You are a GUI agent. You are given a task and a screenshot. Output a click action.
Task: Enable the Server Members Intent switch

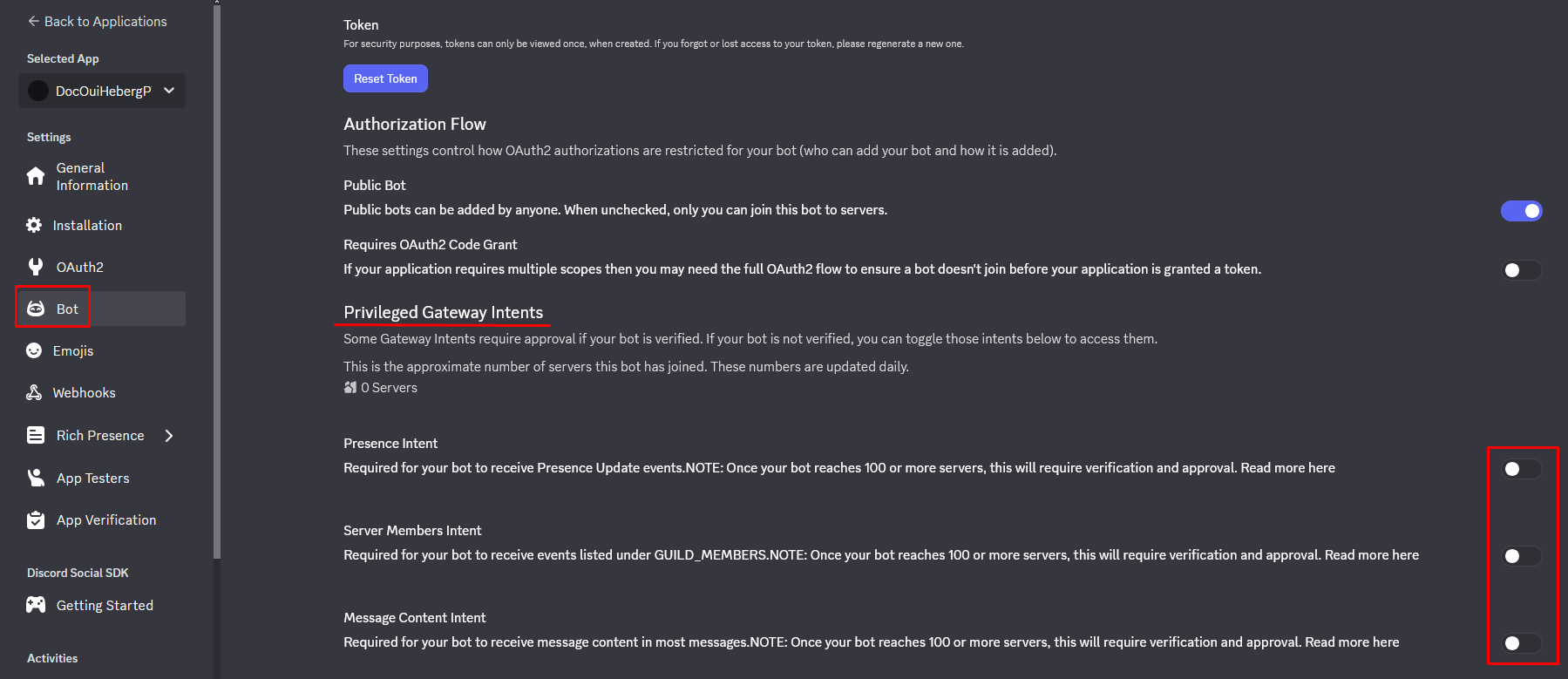[x=1521, y=556]
